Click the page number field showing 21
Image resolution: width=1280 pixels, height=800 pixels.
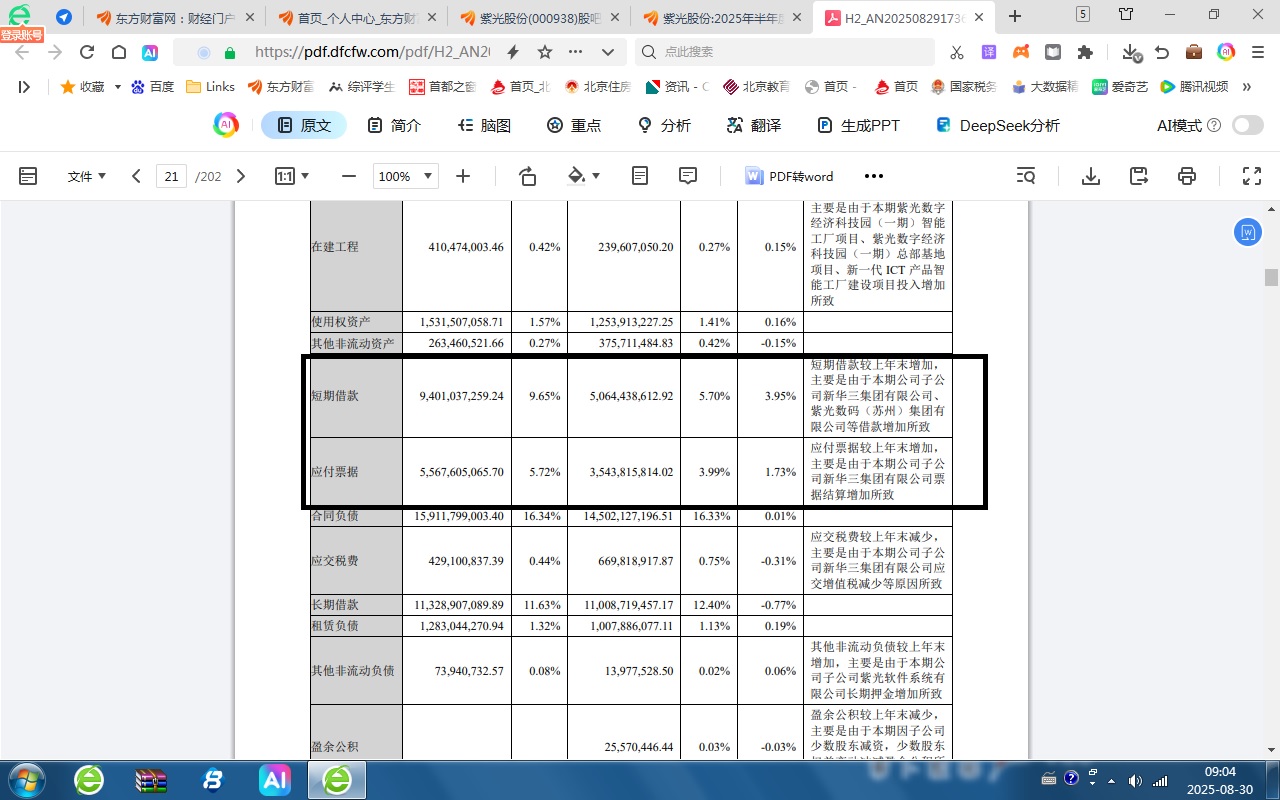[172, 176]
